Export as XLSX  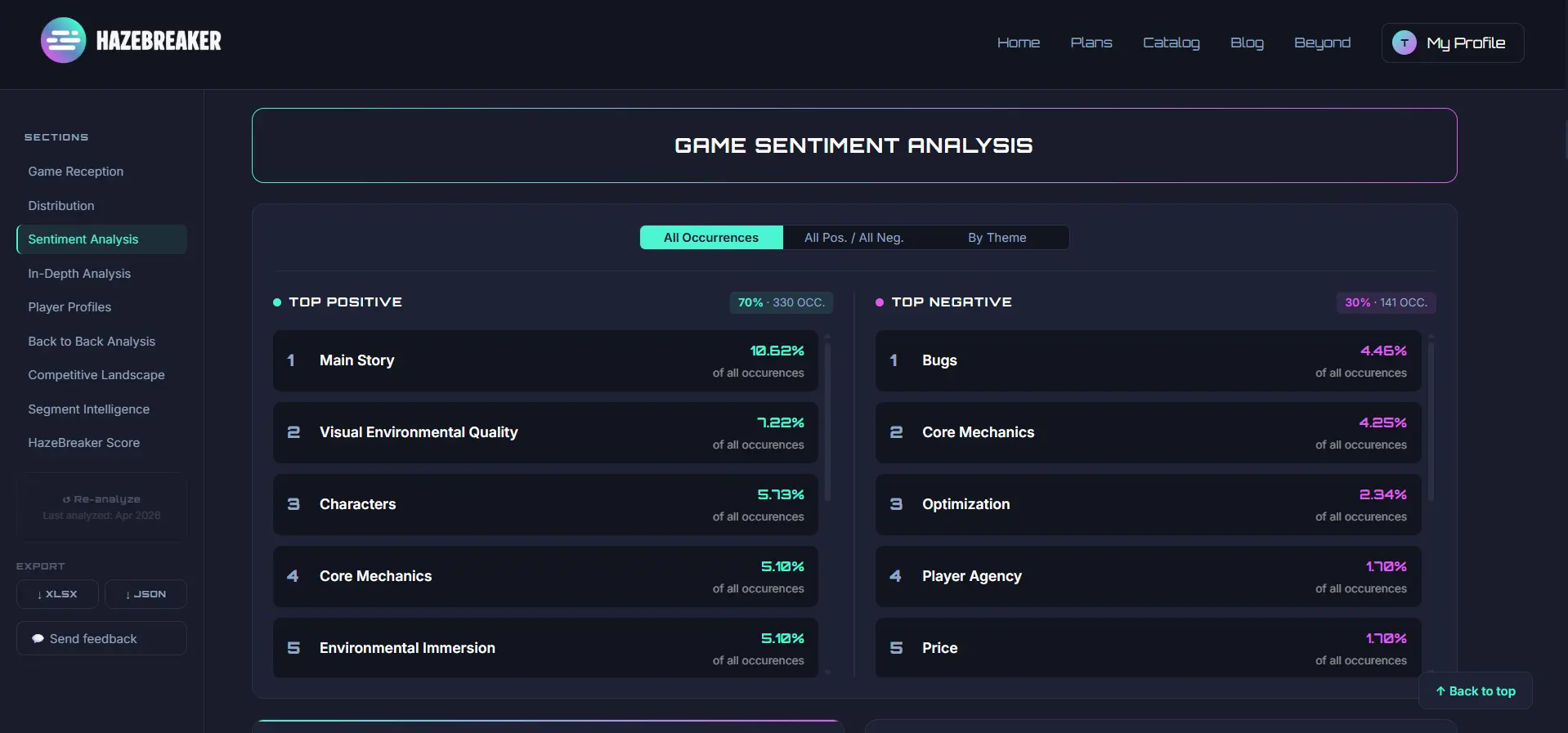pyautogui.click(x=57, y=594)
